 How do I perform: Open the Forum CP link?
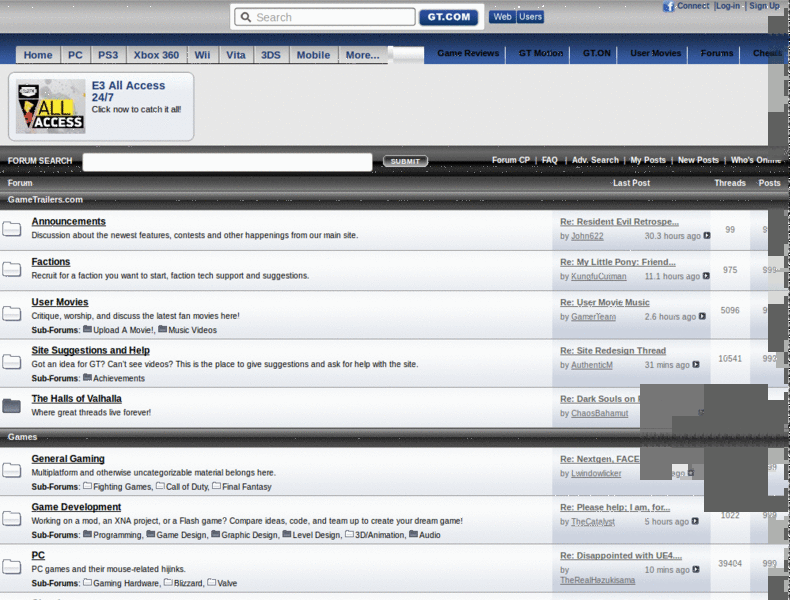pos(511,160)
